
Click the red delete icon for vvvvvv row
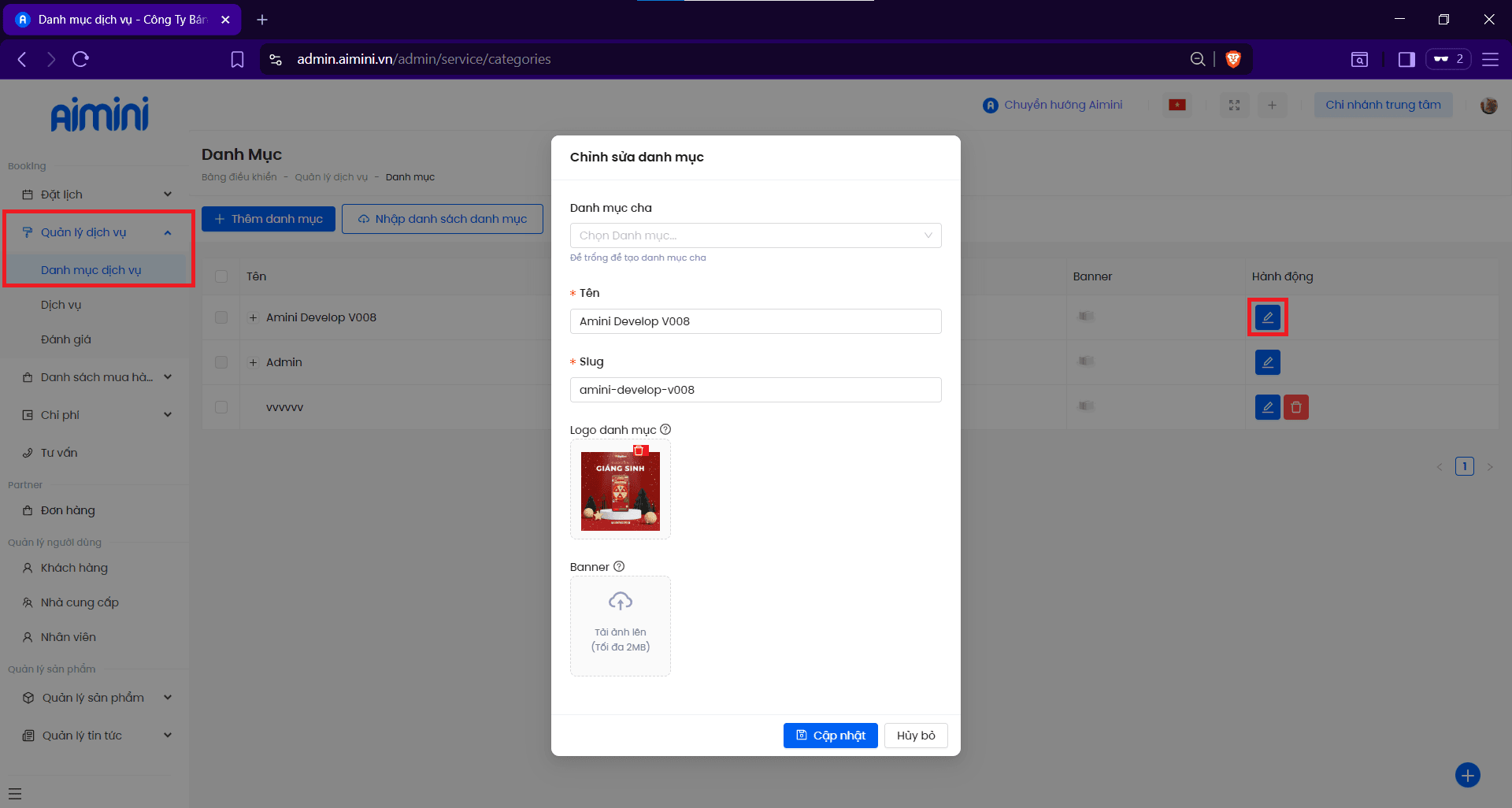[1295, 407]
